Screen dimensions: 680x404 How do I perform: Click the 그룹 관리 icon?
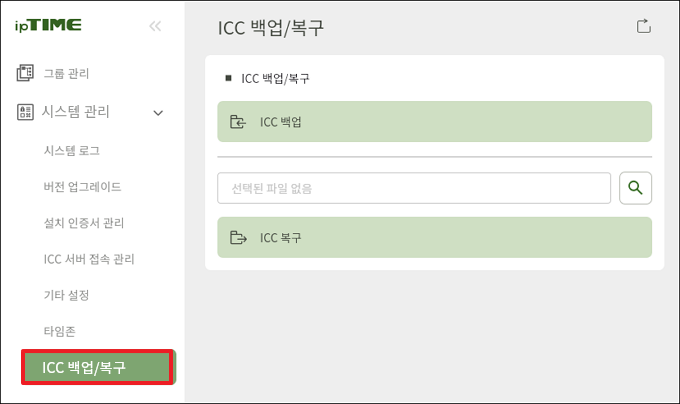tap(26, 73)
